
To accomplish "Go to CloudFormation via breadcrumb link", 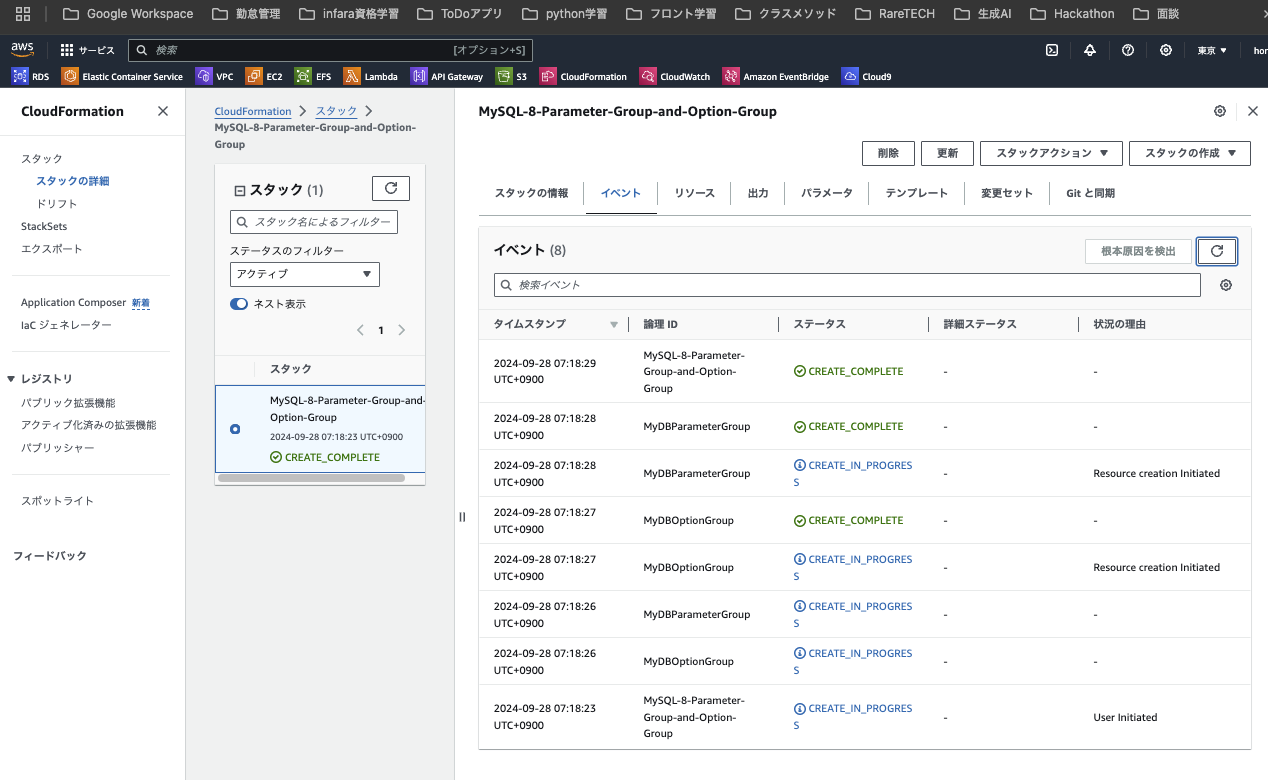I will tap(253, 111).
